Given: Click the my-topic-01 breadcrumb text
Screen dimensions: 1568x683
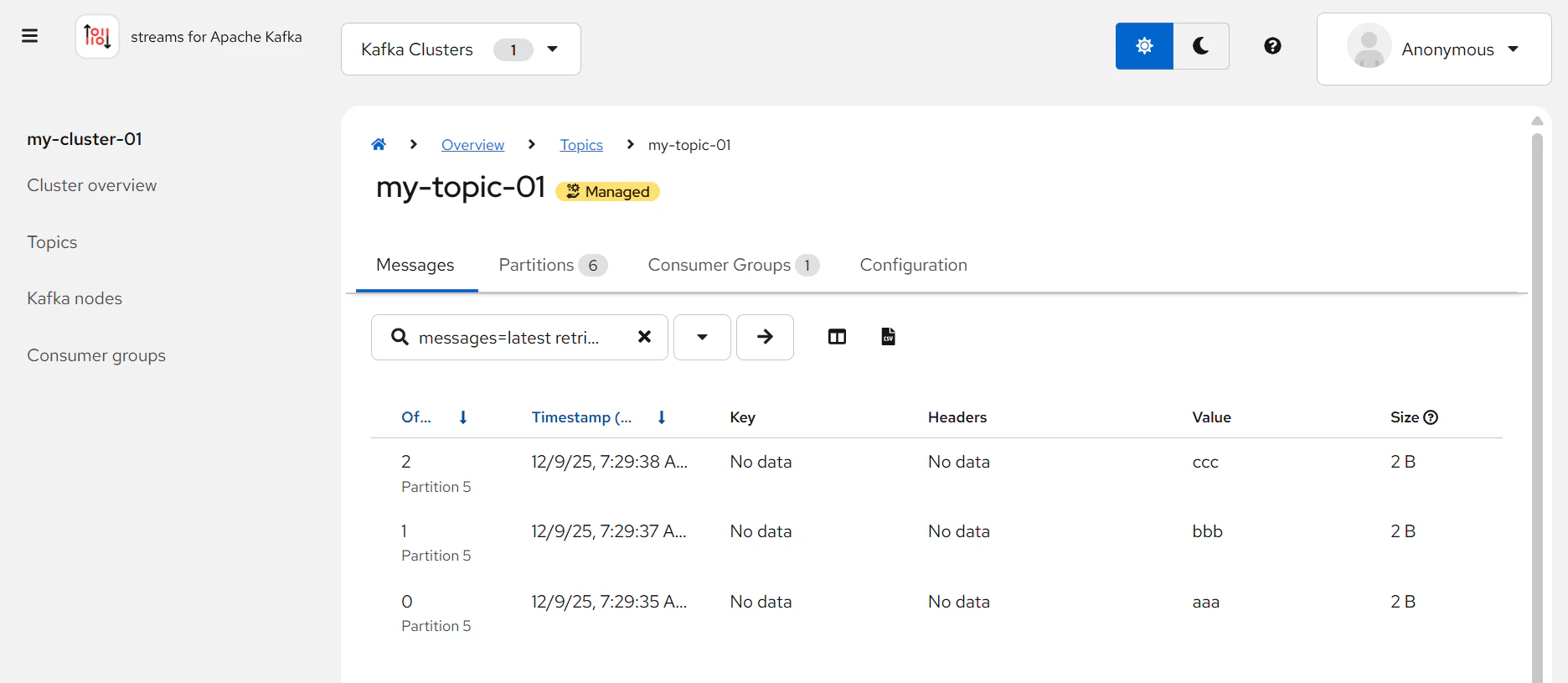Looking at the screenshot, I should coord(689,145).
